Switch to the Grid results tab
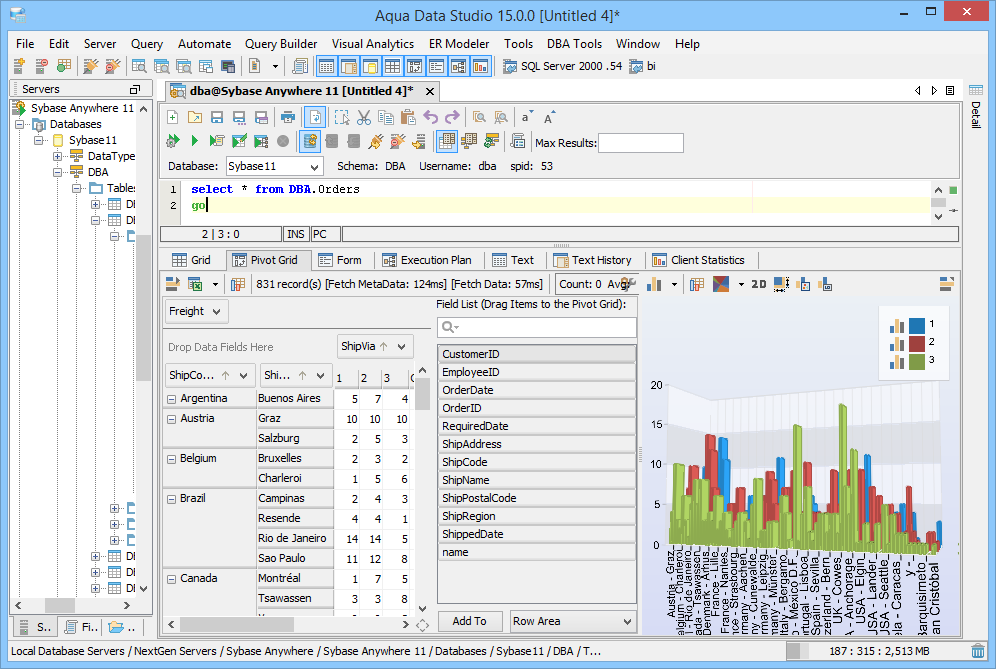The width and height of the screenshot is (996, 669). point(191,260)
